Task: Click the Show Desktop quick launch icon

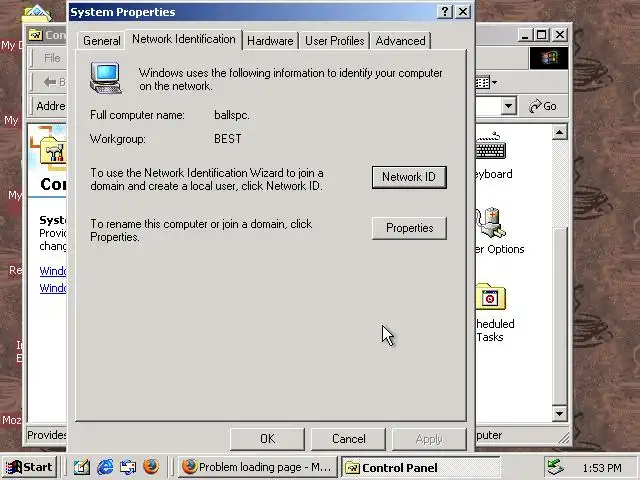Action: coord(82,467)
